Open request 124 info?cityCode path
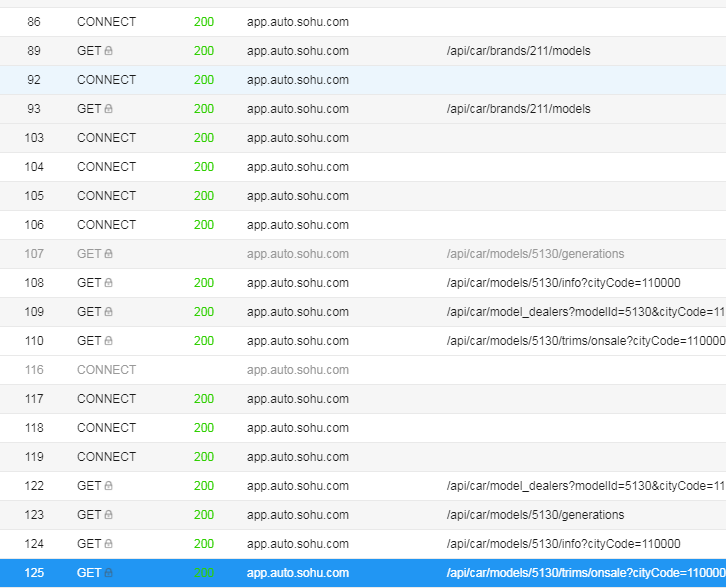The image size is (726, 588). pyautogui.click(x=563, y=544)
